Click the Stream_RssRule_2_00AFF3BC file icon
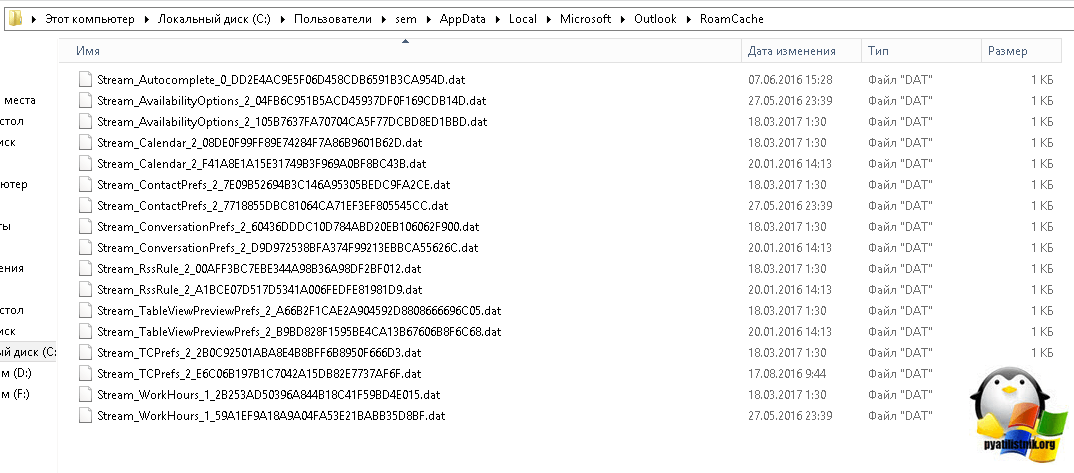The height and width of the screenshot is (473, 1074). tap(86, 268)
